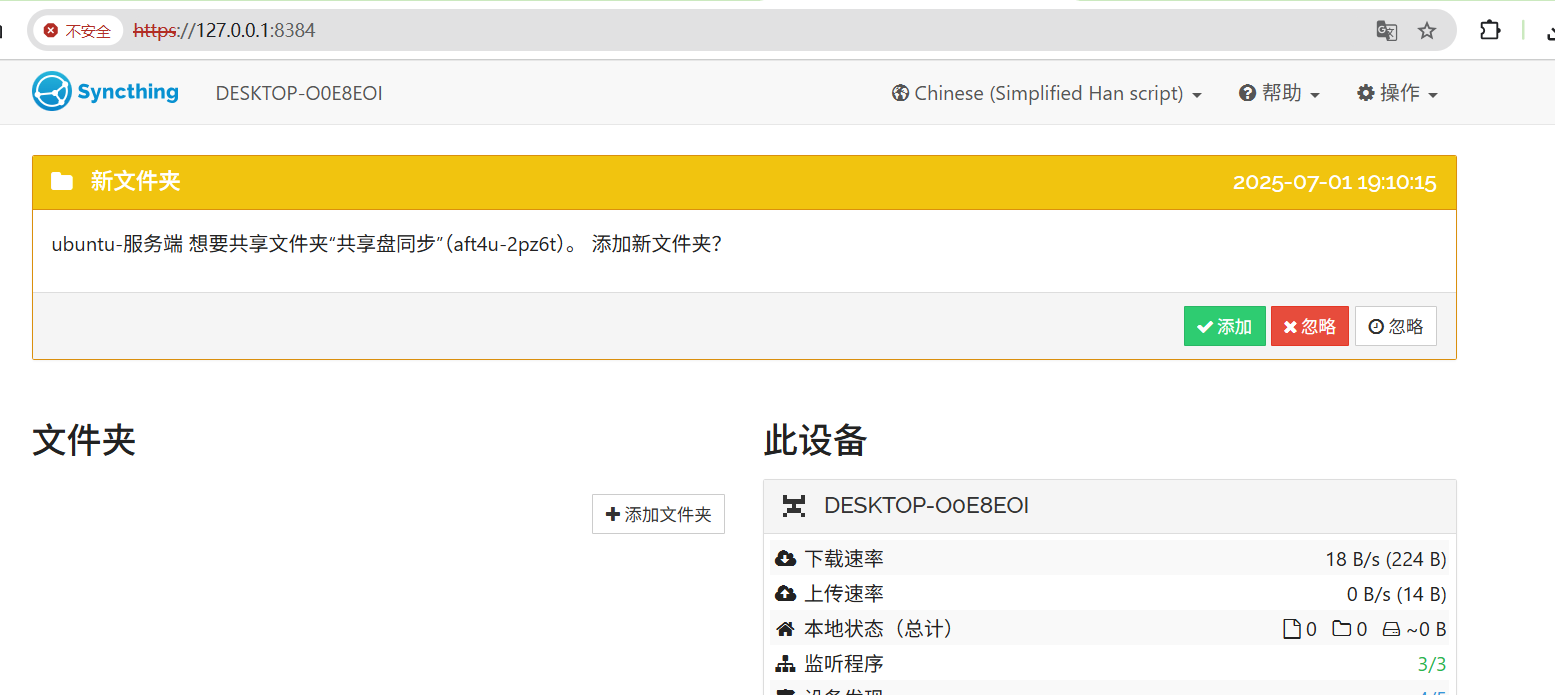Click the 新文件夹 banner title
The width and height of the screenshot is (1555, 695).
click(135, 181)
